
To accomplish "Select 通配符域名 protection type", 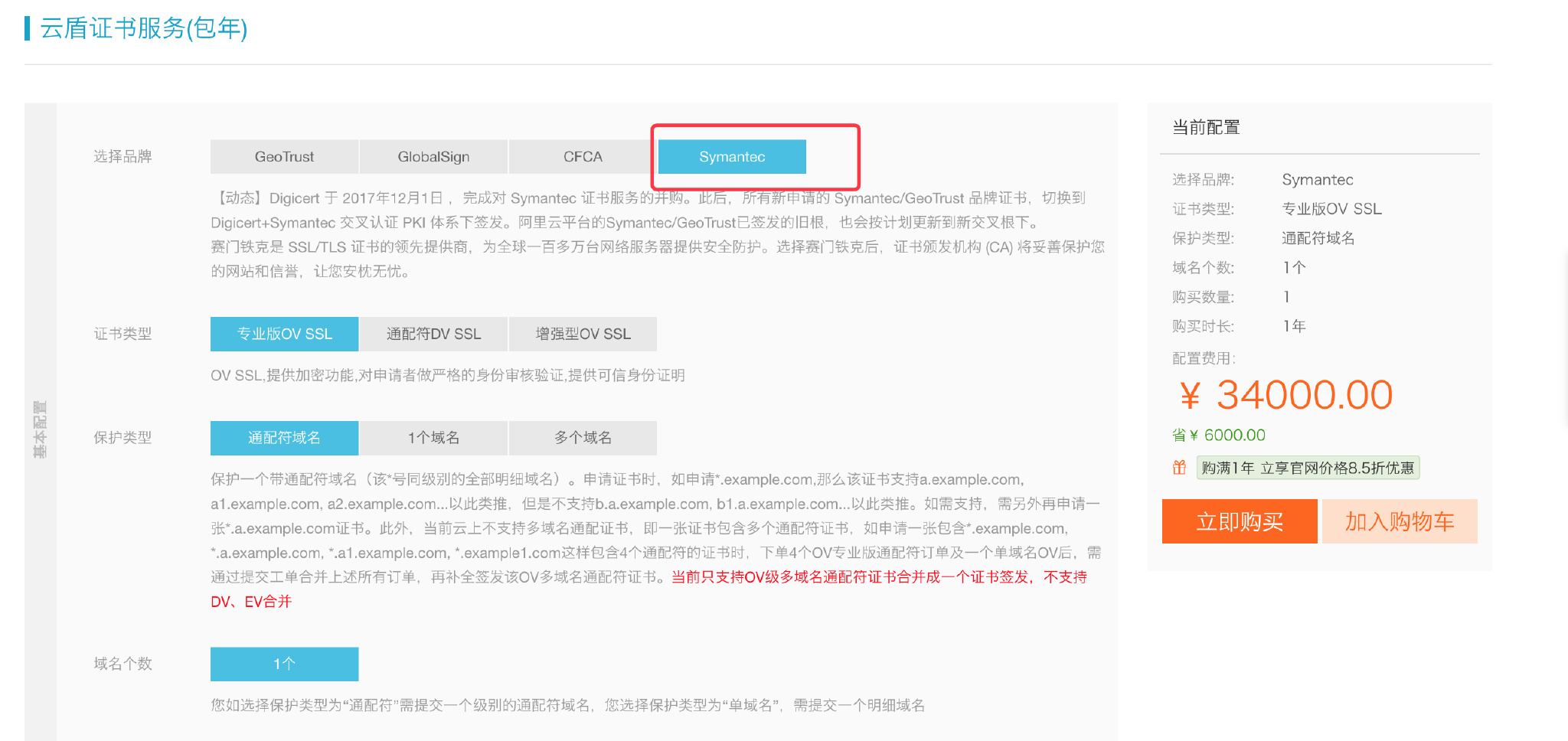I will (x=284, y=438).
